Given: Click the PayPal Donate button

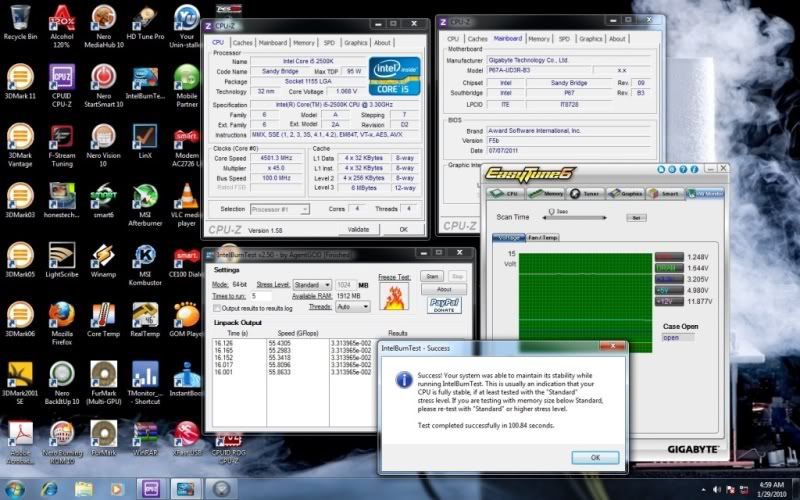Looking at the screenshot, I should pos(444,305).
